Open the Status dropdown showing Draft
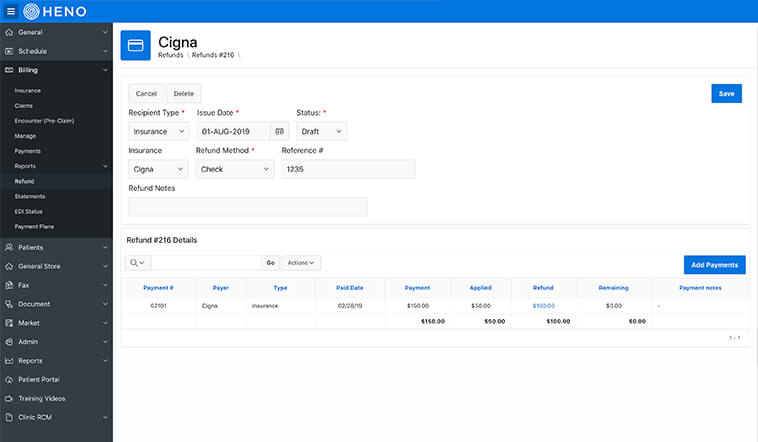This screenshot has height=442, width=758. pyautogui.click(x=321, y=132)
